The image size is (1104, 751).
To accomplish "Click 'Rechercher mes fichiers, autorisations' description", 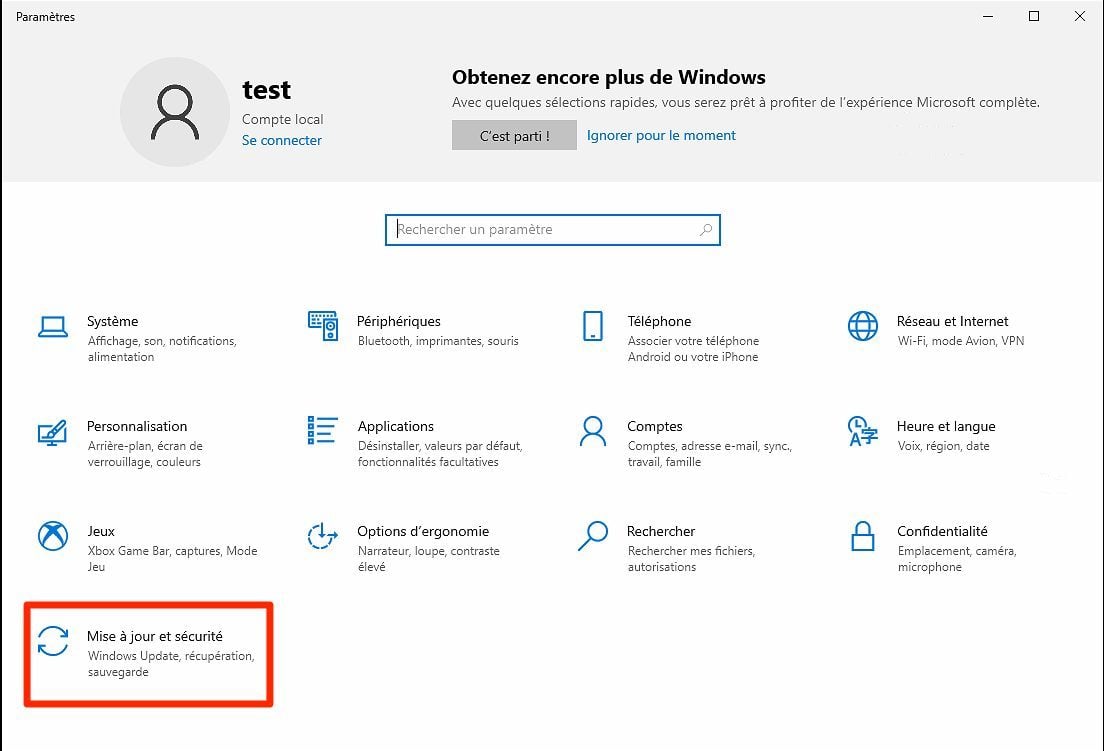I will click(x=691, y=559).
